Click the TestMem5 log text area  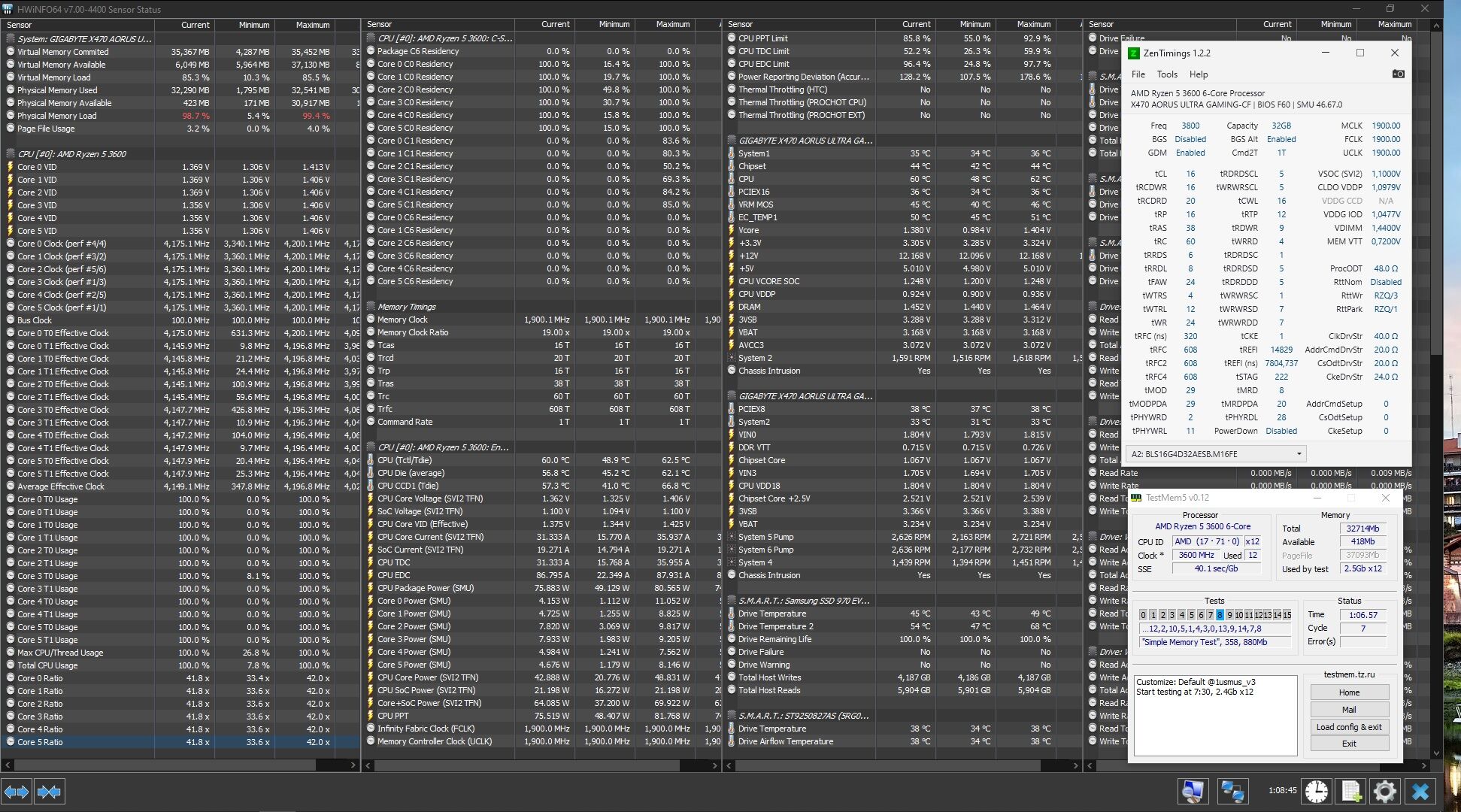coord(1215,715)
